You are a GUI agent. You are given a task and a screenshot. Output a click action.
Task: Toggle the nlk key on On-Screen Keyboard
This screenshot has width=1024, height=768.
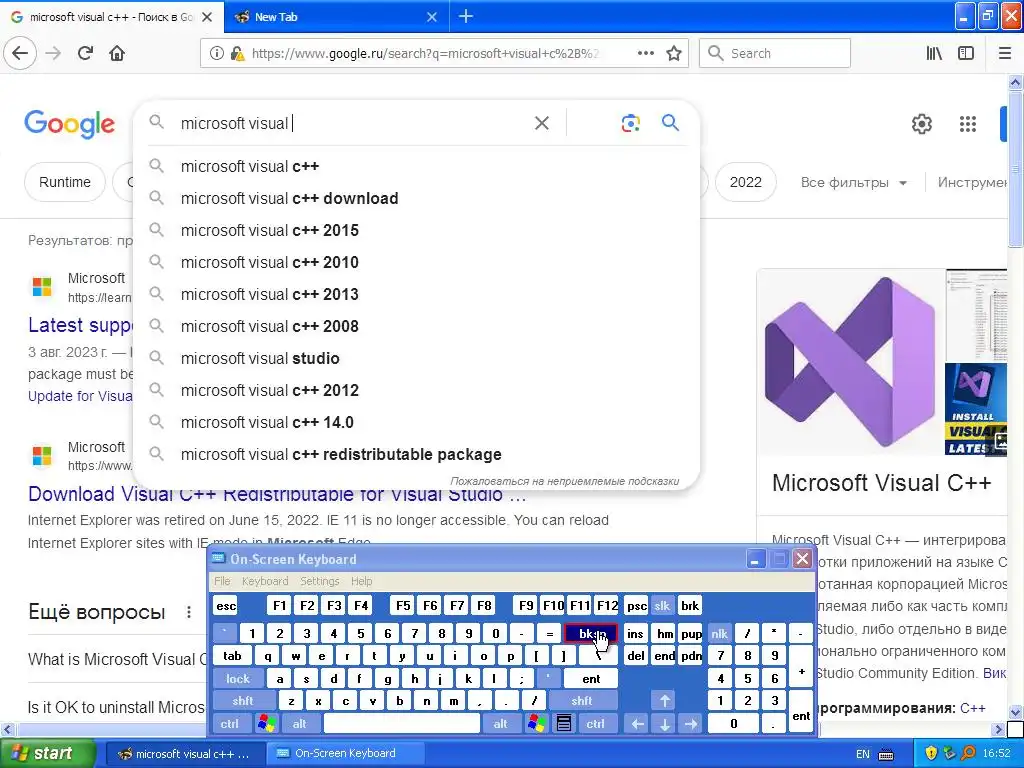[720, 633]
